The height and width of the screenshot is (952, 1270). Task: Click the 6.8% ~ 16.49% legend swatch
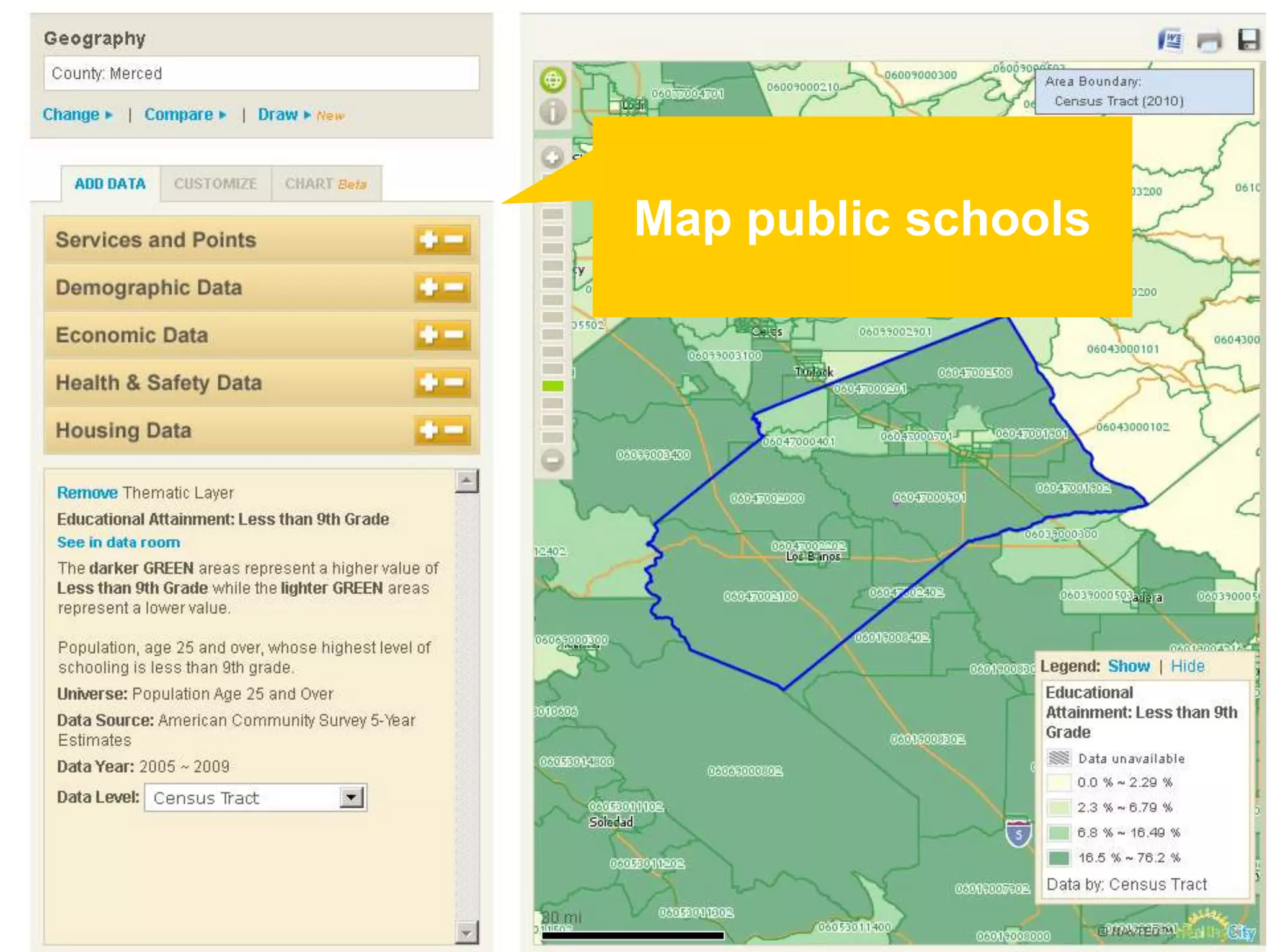[x=1059, y=832]
